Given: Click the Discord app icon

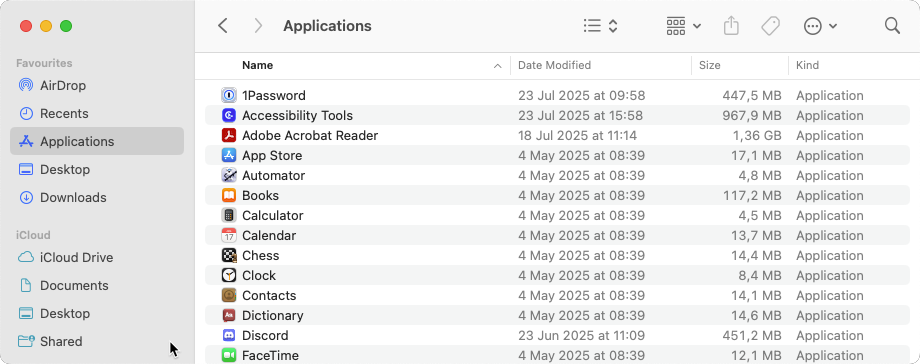Looking at the screenshot, I should pos(229,335).
